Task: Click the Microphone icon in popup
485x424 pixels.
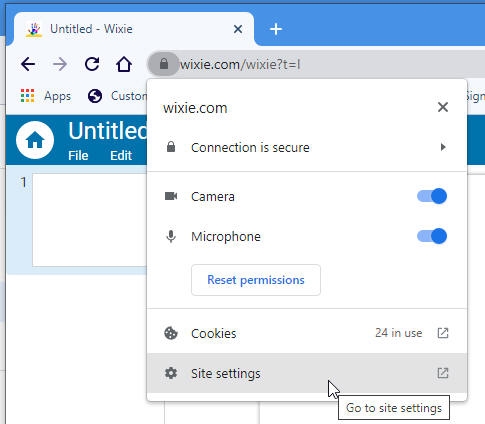Action: pos(171,236)
